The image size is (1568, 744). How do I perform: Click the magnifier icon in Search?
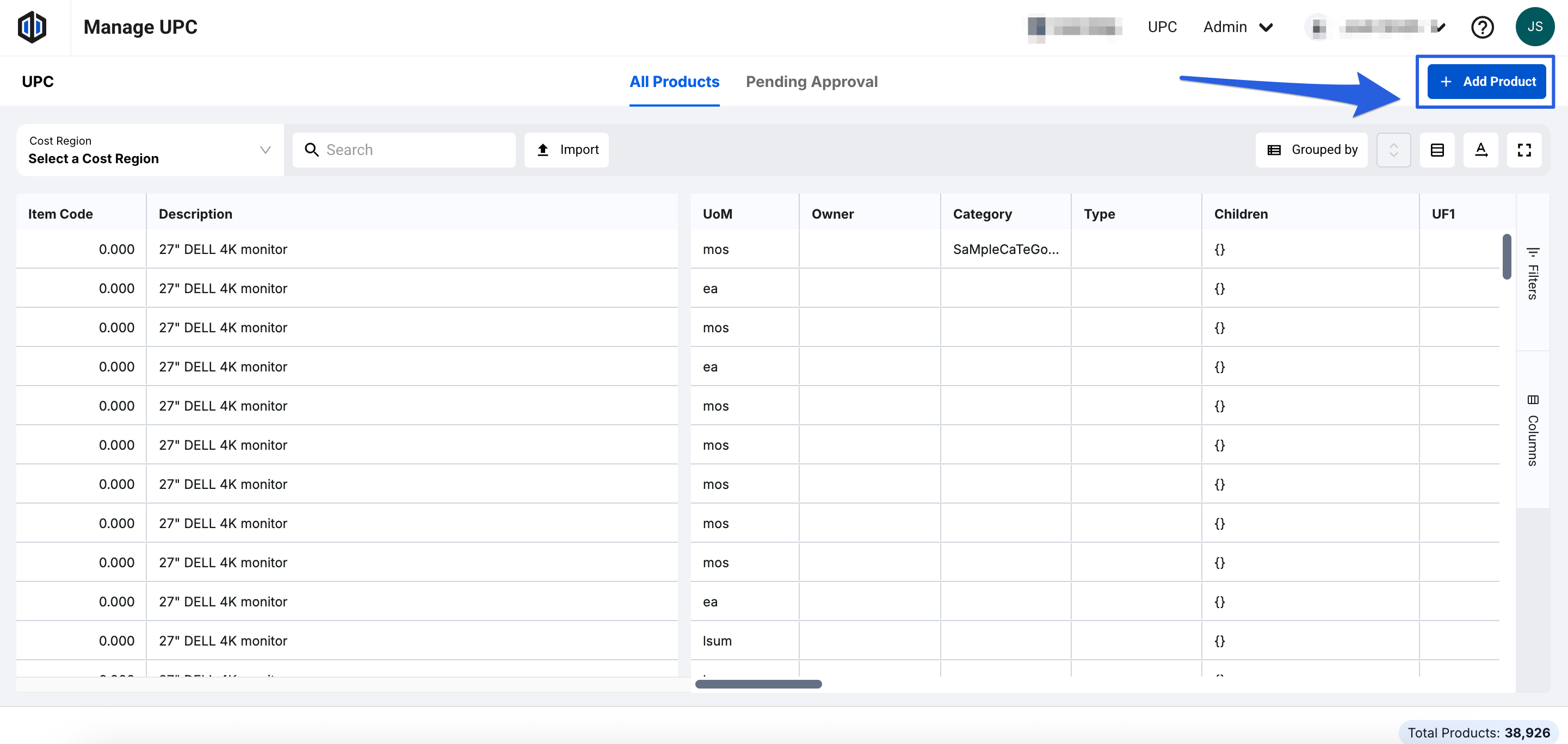pyautogui.click(x=312, y=150)
